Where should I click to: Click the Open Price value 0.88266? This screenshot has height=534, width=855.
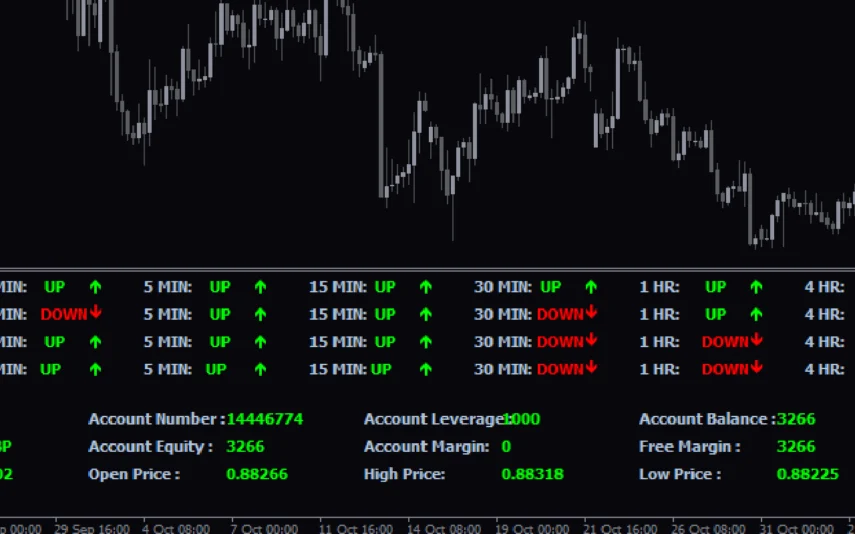tap(257, 474)
